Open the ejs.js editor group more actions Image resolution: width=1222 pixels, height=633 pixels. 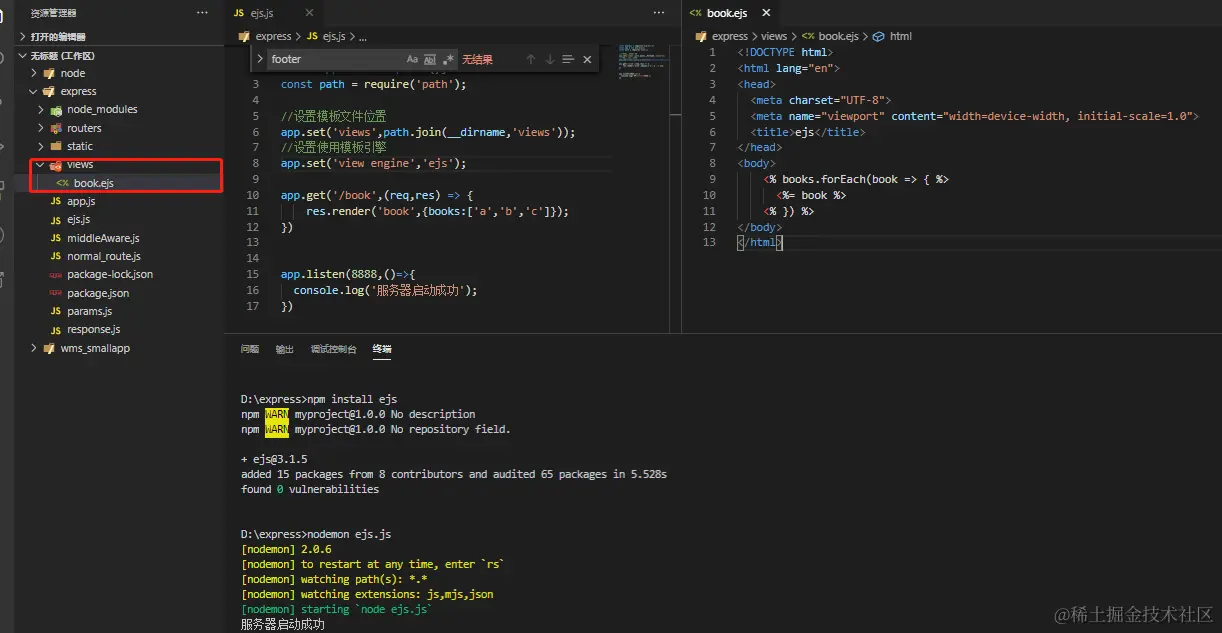(658, 13)
